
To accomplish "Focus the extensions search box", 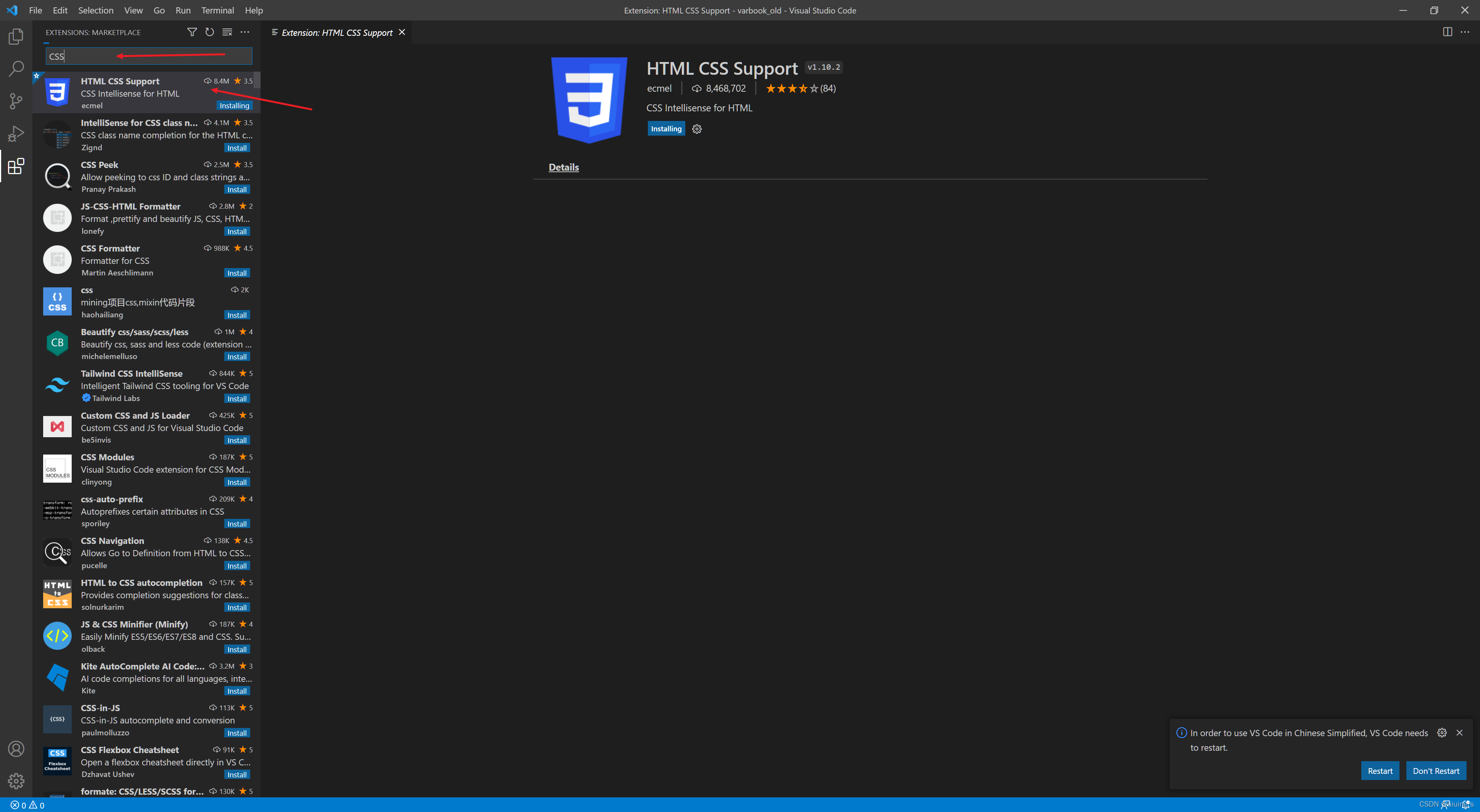I will point(149,56).
